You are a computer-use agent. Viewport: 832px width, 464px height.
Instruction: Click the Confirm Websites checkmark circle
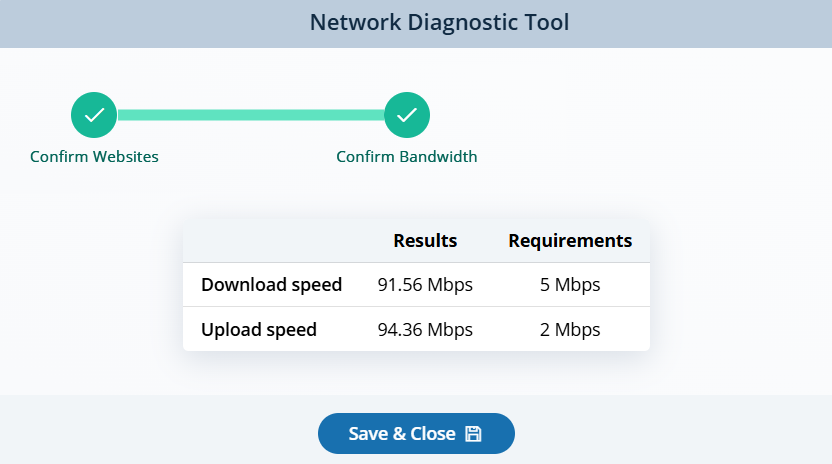point(94,115)
